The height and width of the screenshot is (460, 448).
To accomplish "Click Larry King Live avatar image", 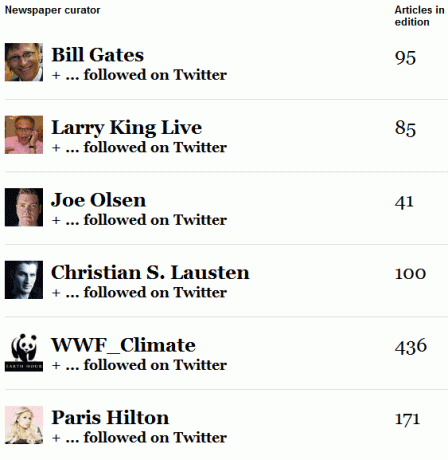I will coord(24,135).
